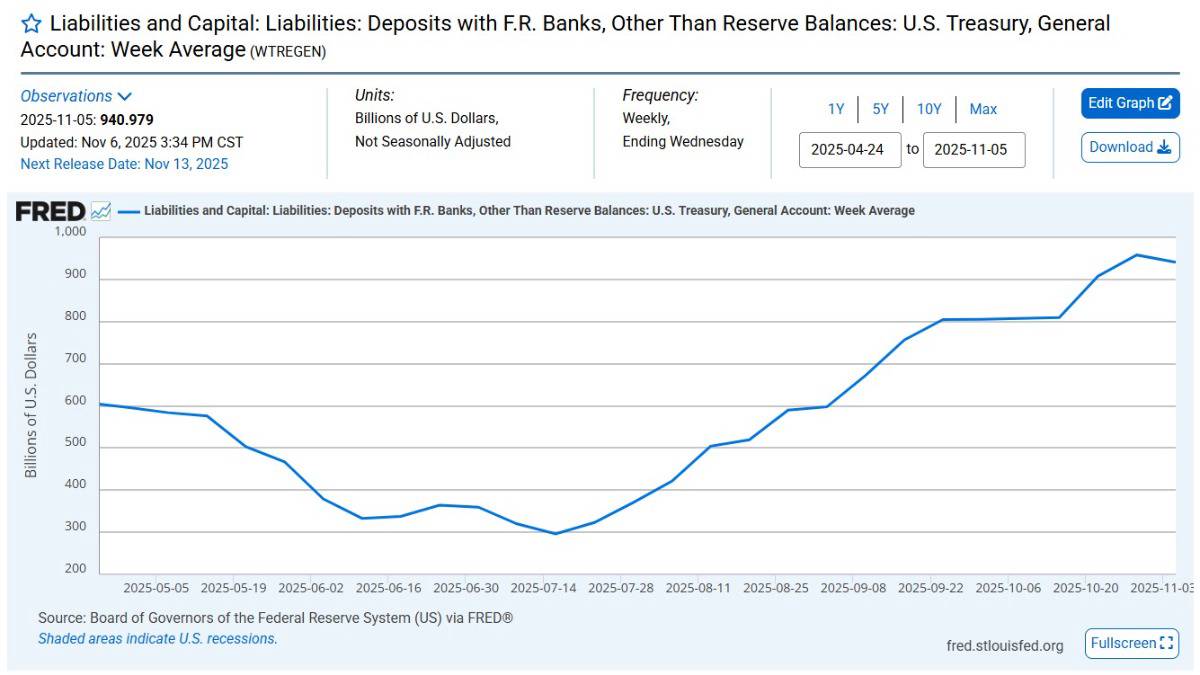Click the chart line peak near right edge
This screenshot has width=1200, height=675.
click(1136, 255)
